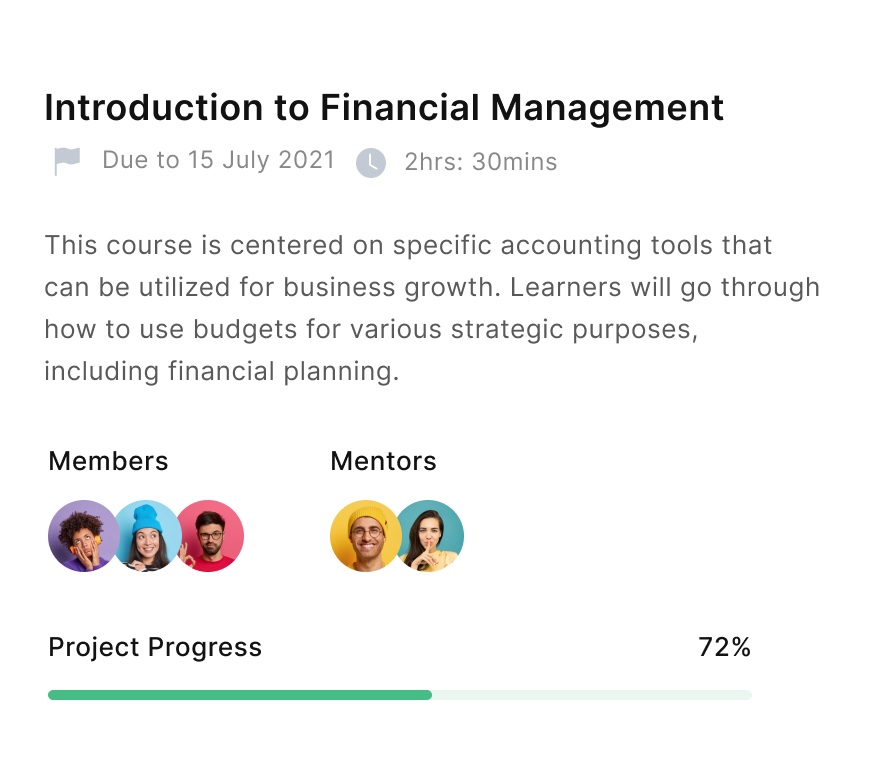Screen dimensions: 890x760
Task: Open the purple-background member avatar
Action: coord(80,536)
